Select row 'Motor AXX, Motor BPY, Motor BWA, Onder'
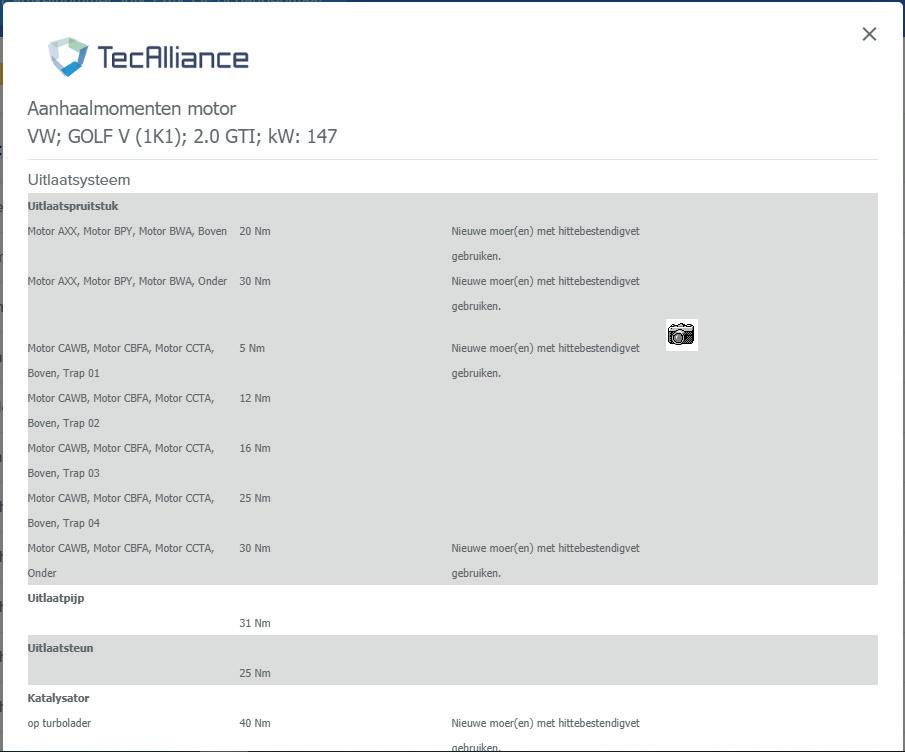 [x=127, y=282]
